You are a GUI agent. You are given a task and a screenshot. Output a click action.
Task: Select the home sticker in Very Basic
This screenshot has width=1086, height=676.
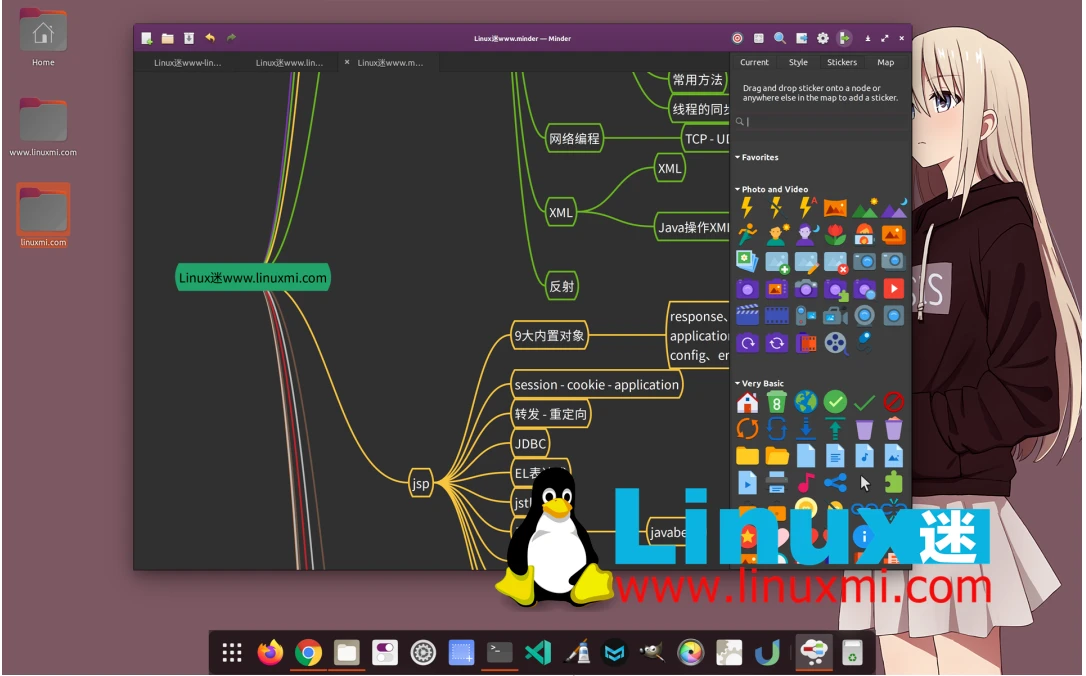(x=747, y=401)
